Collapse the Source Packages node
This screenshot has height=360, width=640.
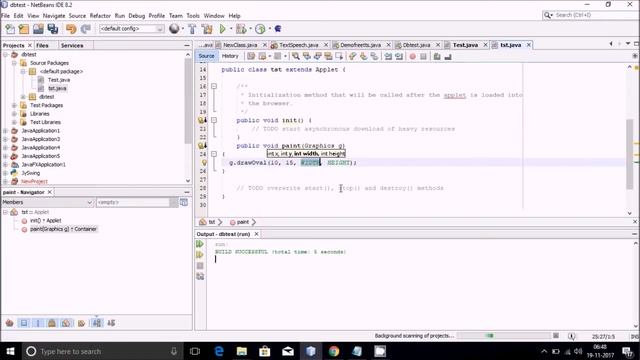[x=14, y=63]
